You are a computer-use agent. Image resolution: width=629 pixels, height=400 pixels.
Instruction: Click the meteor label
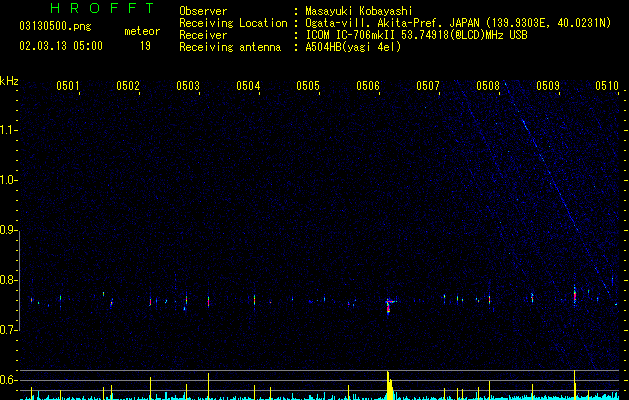142,31
